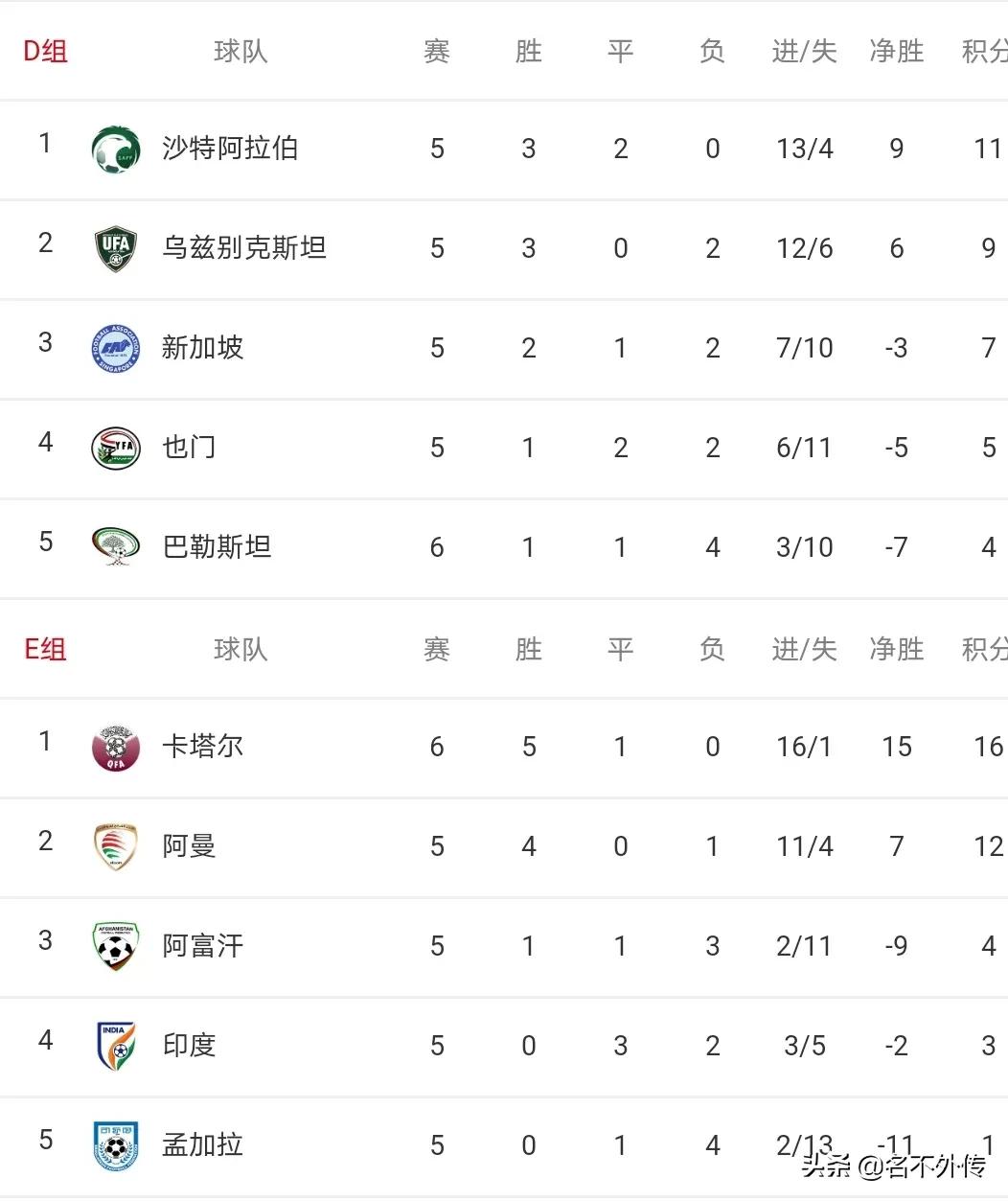This screenshot has width=1008, height=1201.
Task: Click the Saudi Arabia team crest icon
Action: pos(116,150)
